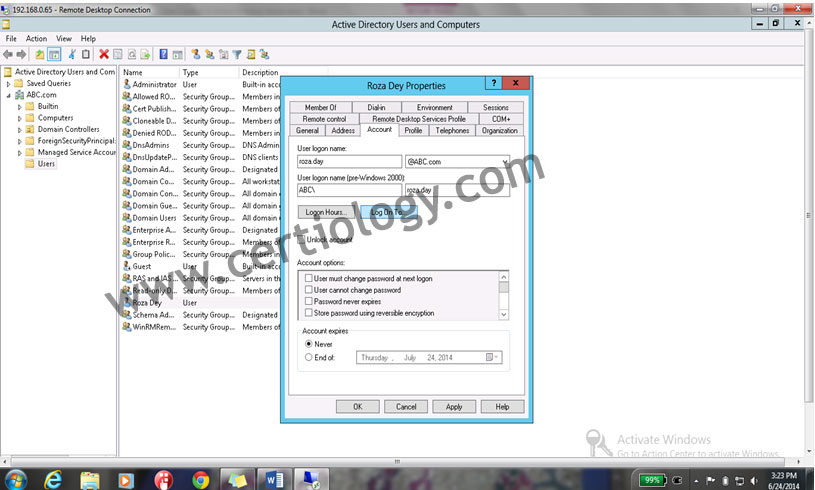Switch to the General tab

(x=307, y=130)
